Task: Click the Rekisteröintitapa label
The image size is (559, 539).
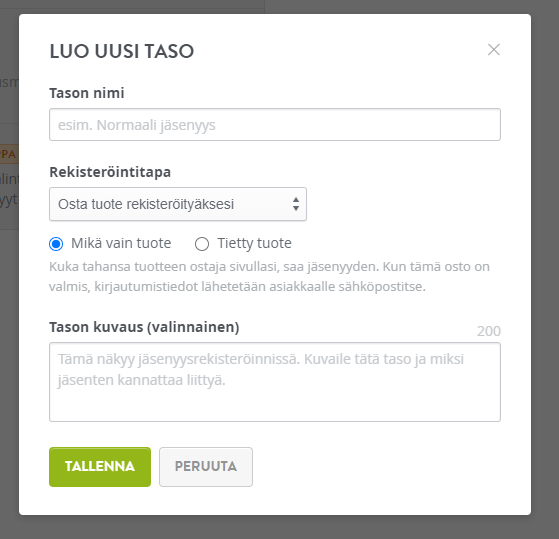Action: pos(110,172)
